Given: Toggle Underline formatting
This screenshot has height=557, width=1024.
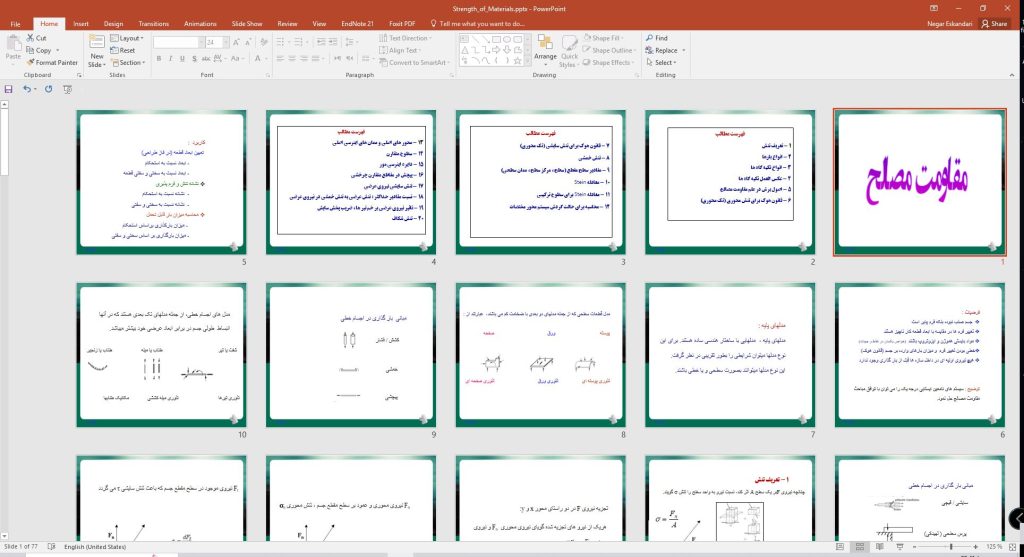Looking at the screenshot, I should [x=182, y=59].
